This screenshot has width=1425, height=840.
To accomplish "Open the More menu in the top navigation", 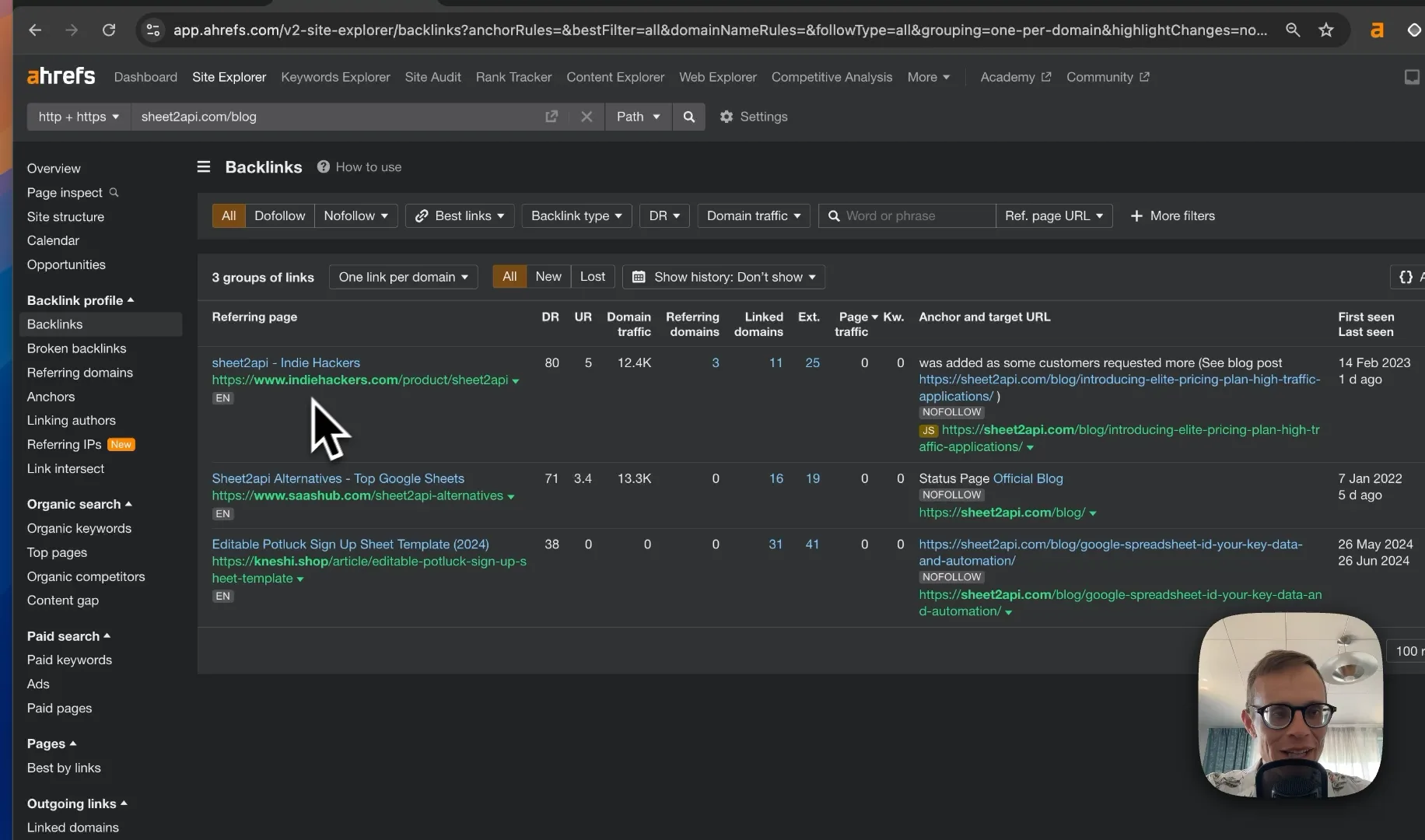I will coord(928,77).
